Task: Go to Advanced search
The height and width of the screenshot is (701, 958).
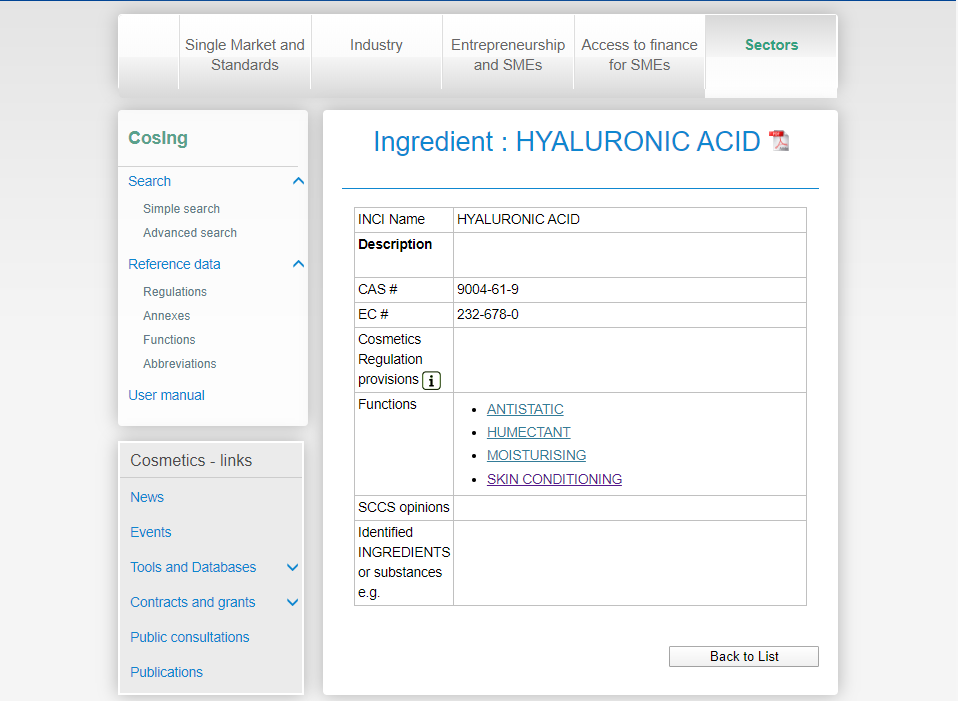Action: (190, 233)
